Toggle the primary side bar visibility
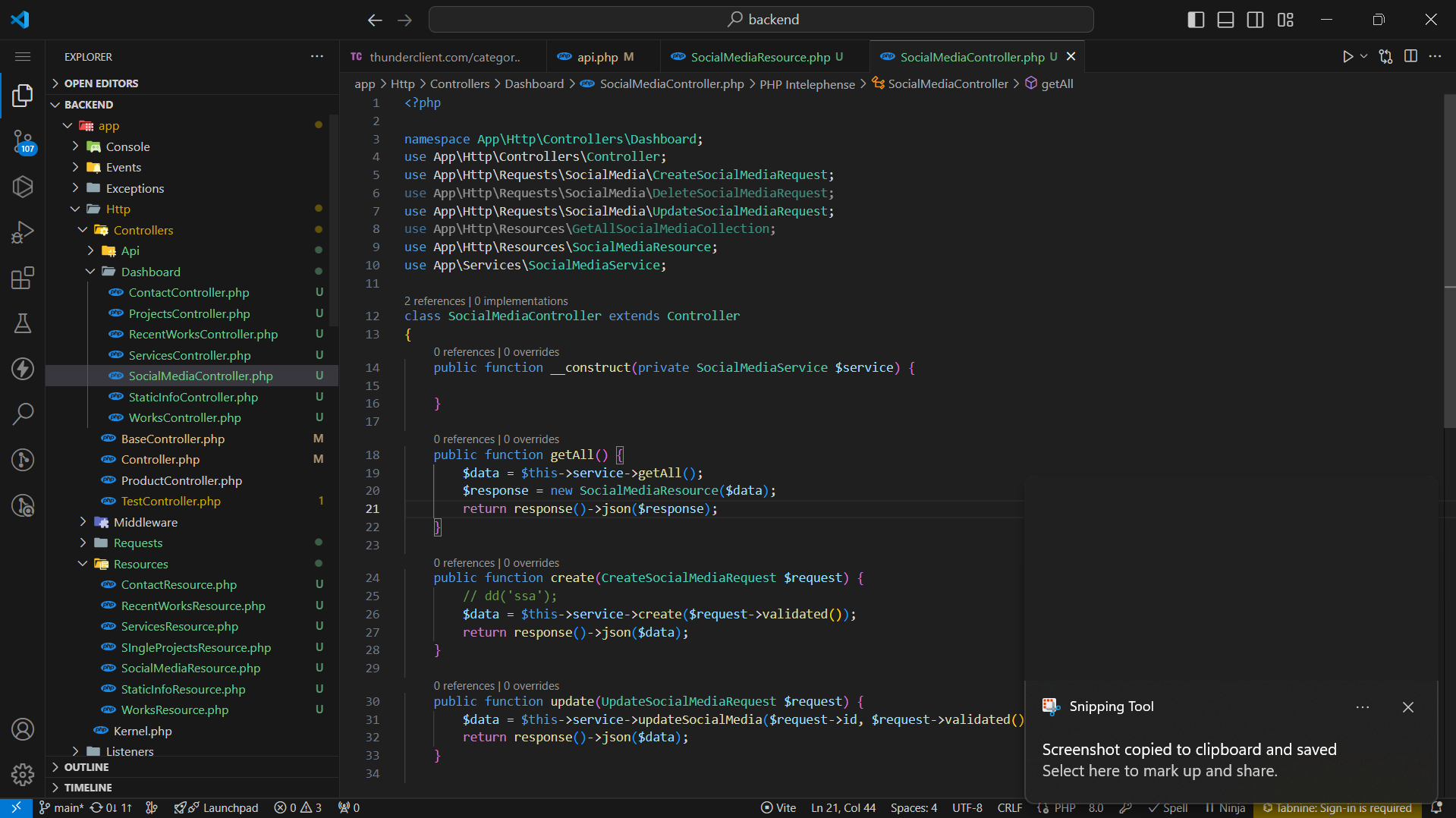This screenshot has height=818, width=1456. [x=1196, y=20]
